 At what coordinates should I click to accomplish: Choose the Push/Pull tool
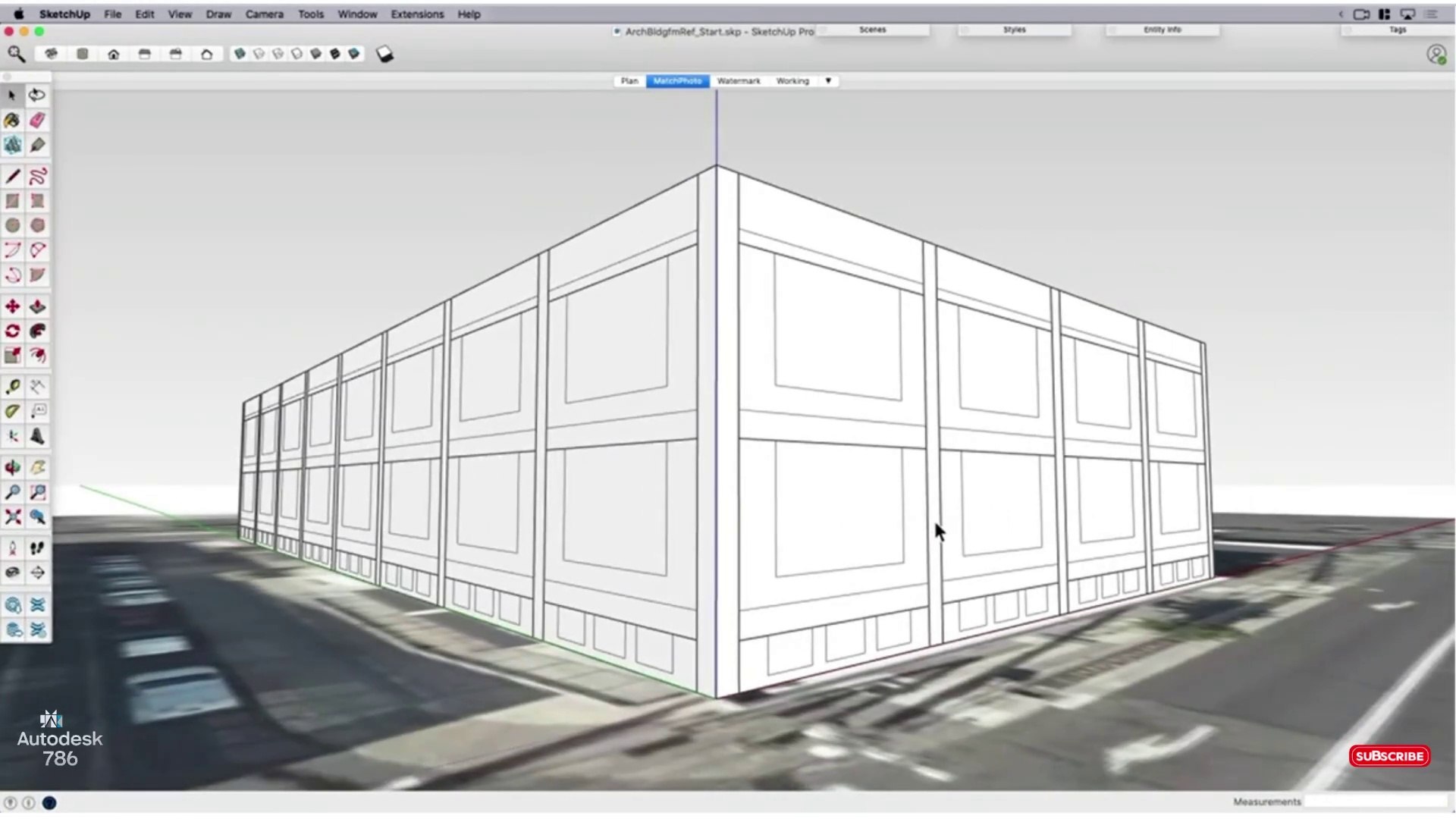pyautogui.click(x=37, y=307)
